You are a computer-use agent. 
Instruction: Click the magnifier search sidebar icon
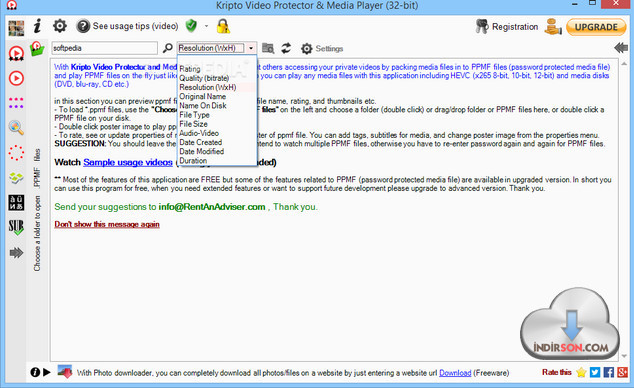16,128
